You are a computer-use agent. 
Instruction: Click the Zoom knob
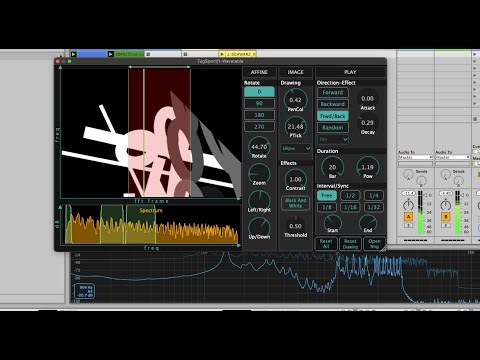(x=259, y=173)
